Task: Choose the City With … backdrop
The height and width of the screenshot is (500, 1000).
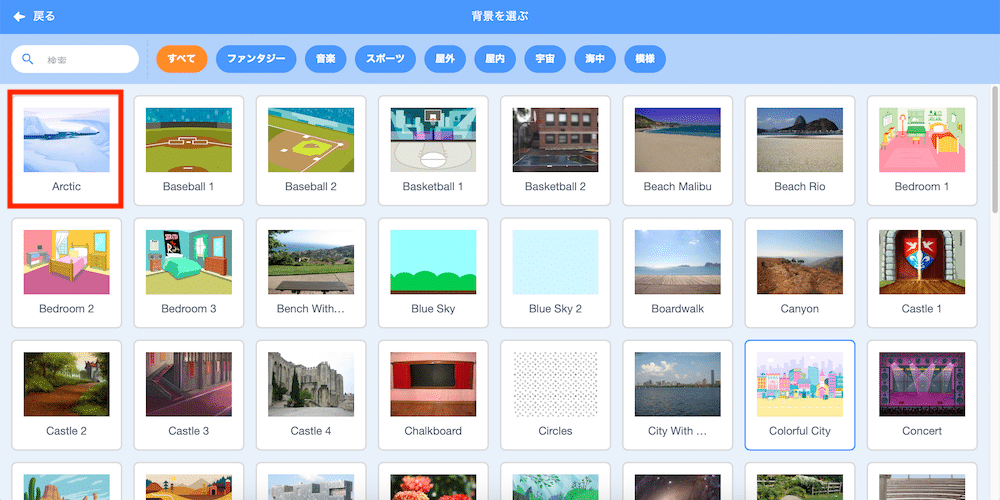Action: coord(678,395)
